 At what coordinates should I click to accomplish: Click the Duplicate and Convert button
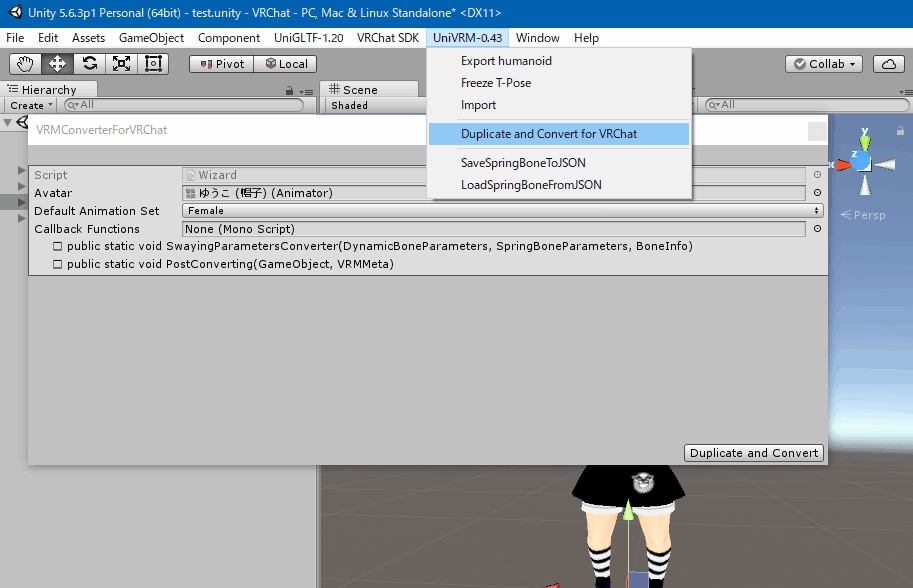[x=753, y=453]
